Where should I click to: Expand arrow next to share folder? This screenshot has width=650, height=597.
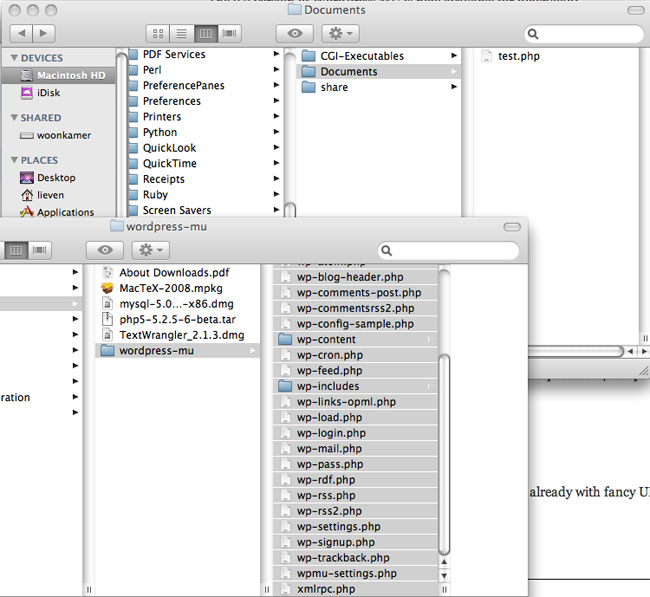(454, 87)
